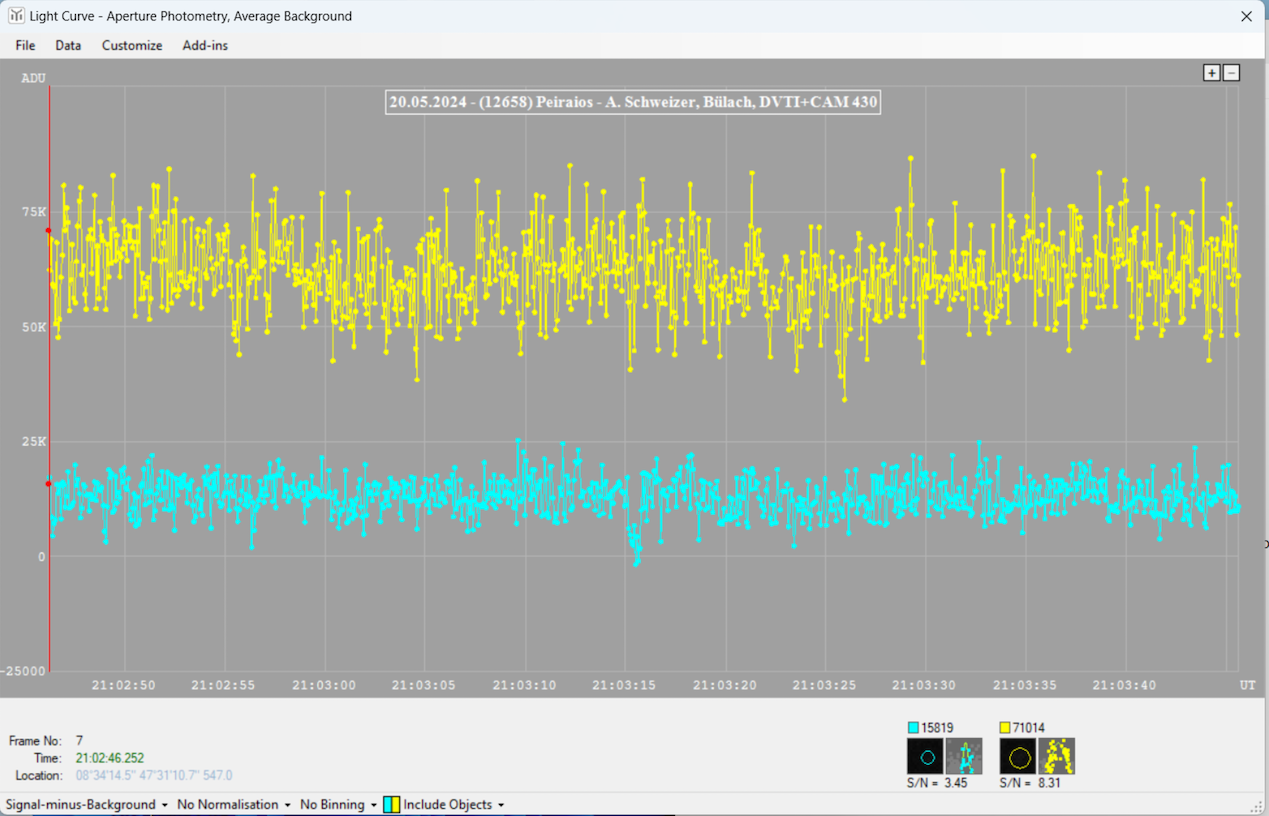Viewport: 1269px width, 816px height.
Task: Open the File menu
Action: pos(25,45)
